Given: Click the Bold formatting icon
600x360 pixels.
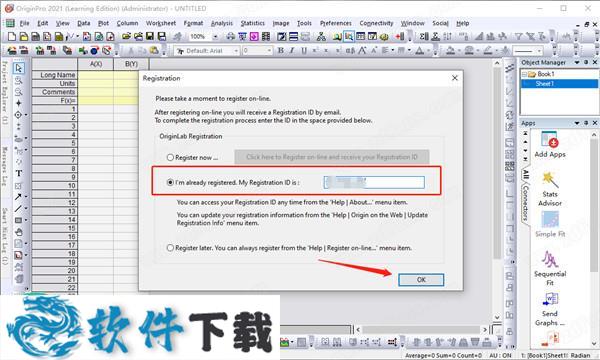Looking at the screenshot, I should 280,50.
